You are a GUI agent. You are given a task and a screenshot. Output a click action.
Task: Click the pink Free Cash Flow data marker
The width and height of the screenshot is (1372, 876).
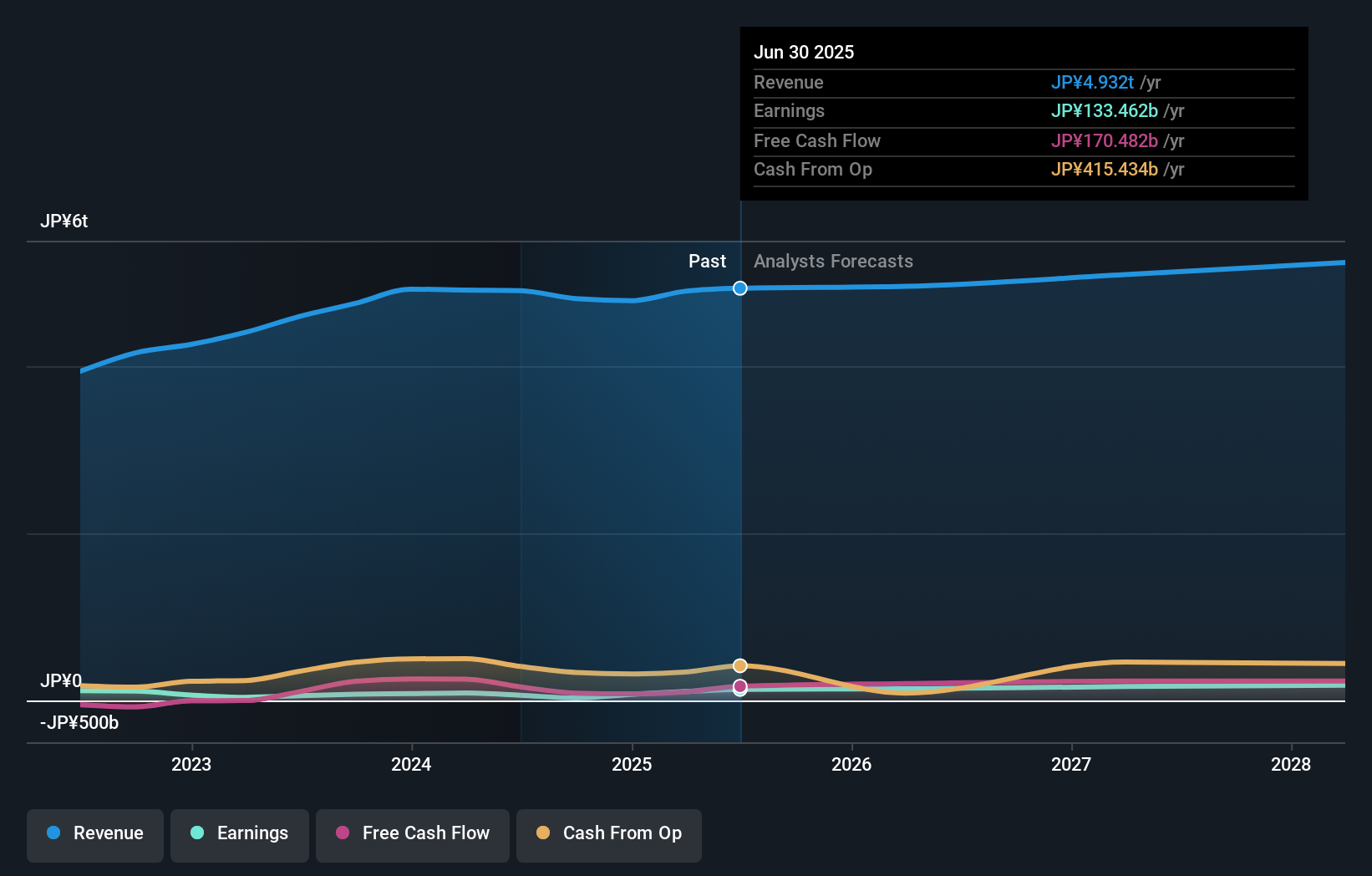(740, 686)
